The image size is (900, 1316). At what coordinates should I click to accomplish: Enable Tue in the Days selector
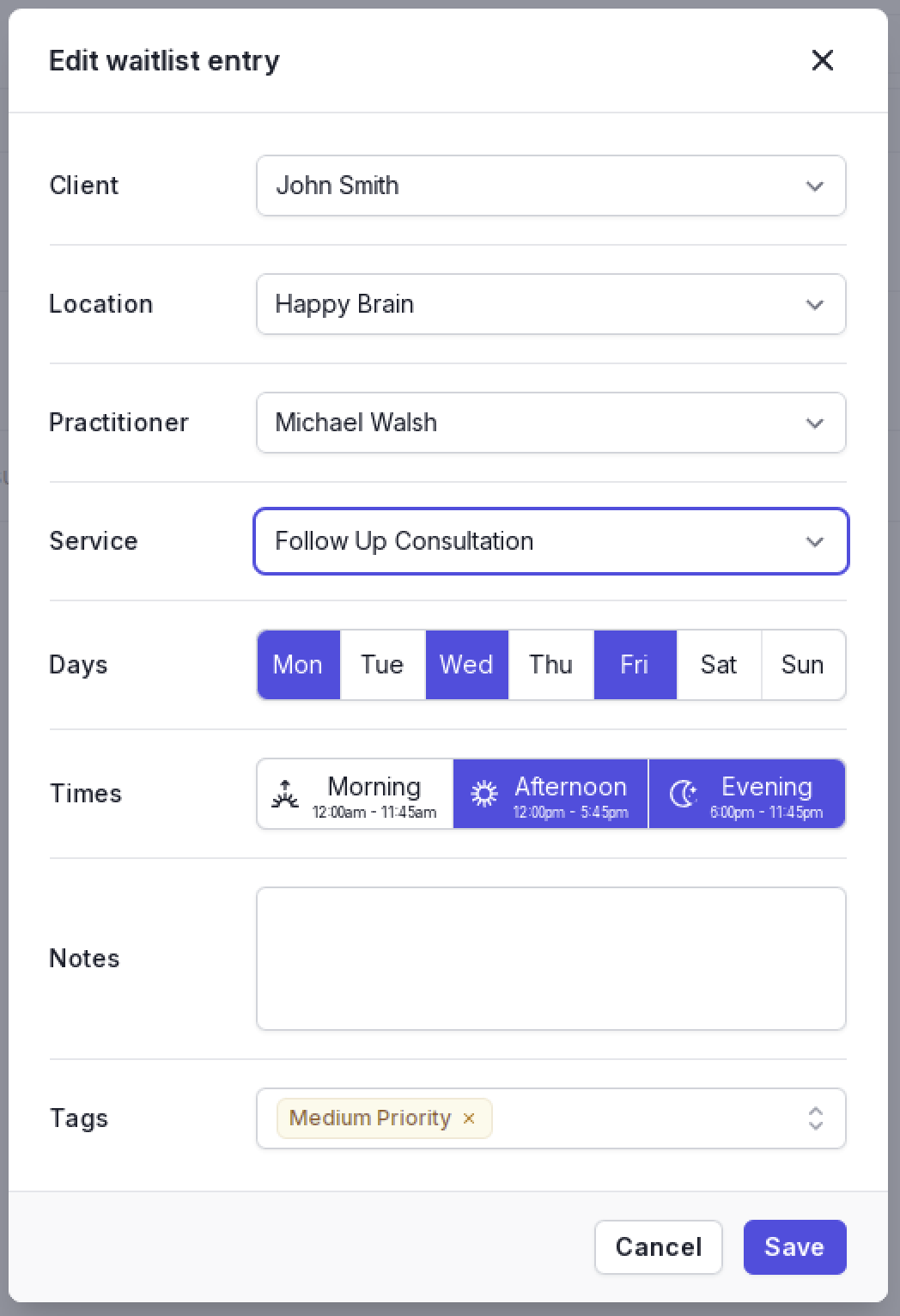tap(382, 665)
